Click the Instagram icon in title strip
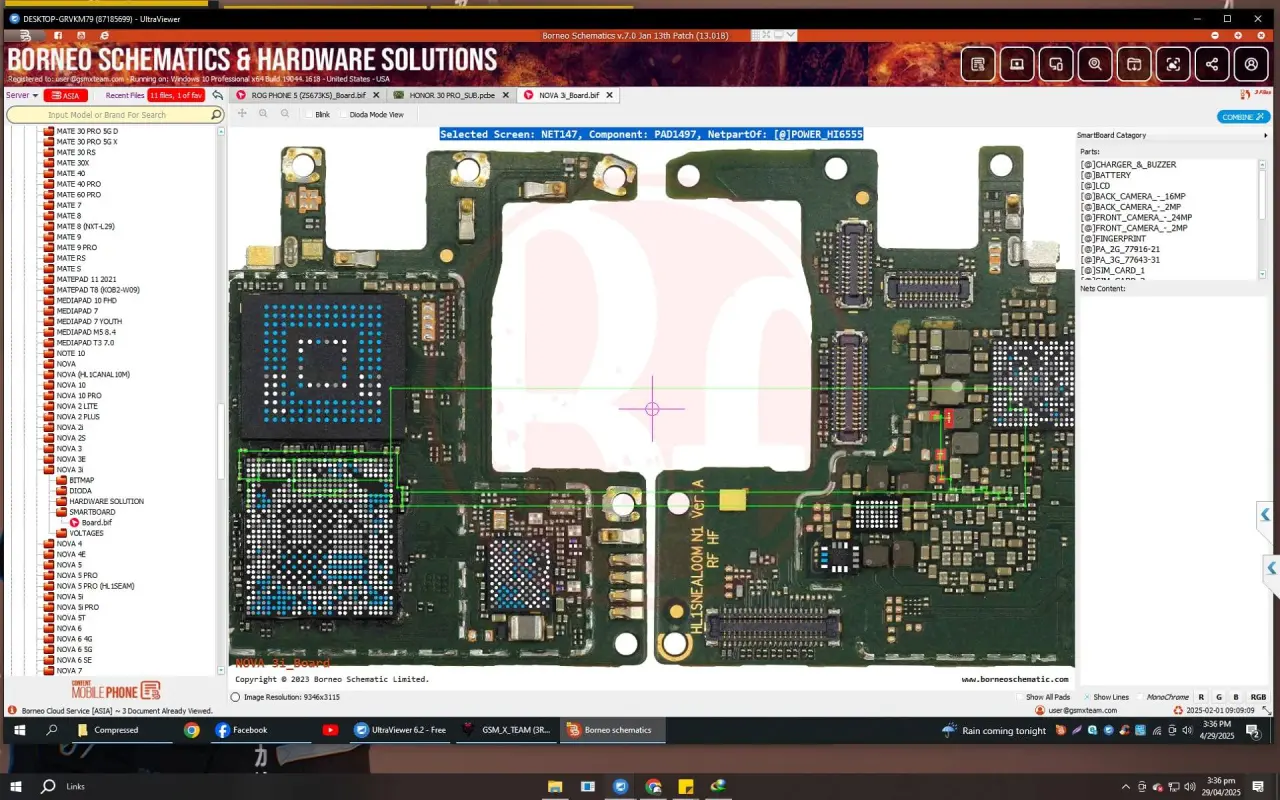1280x800 pixels. (82, 36)
